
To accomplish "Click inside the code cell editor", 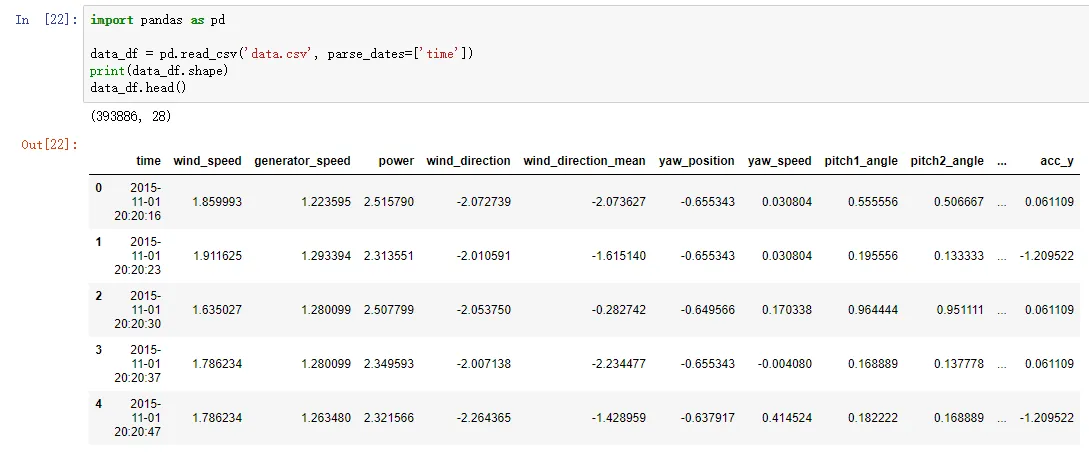I will (585, 54).
